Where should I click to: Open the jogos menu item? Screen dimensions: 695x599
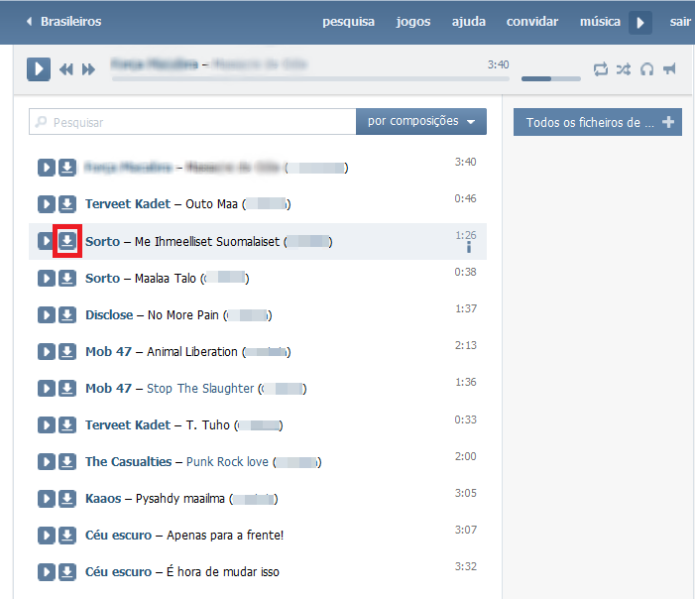click(x=413, y=22)
